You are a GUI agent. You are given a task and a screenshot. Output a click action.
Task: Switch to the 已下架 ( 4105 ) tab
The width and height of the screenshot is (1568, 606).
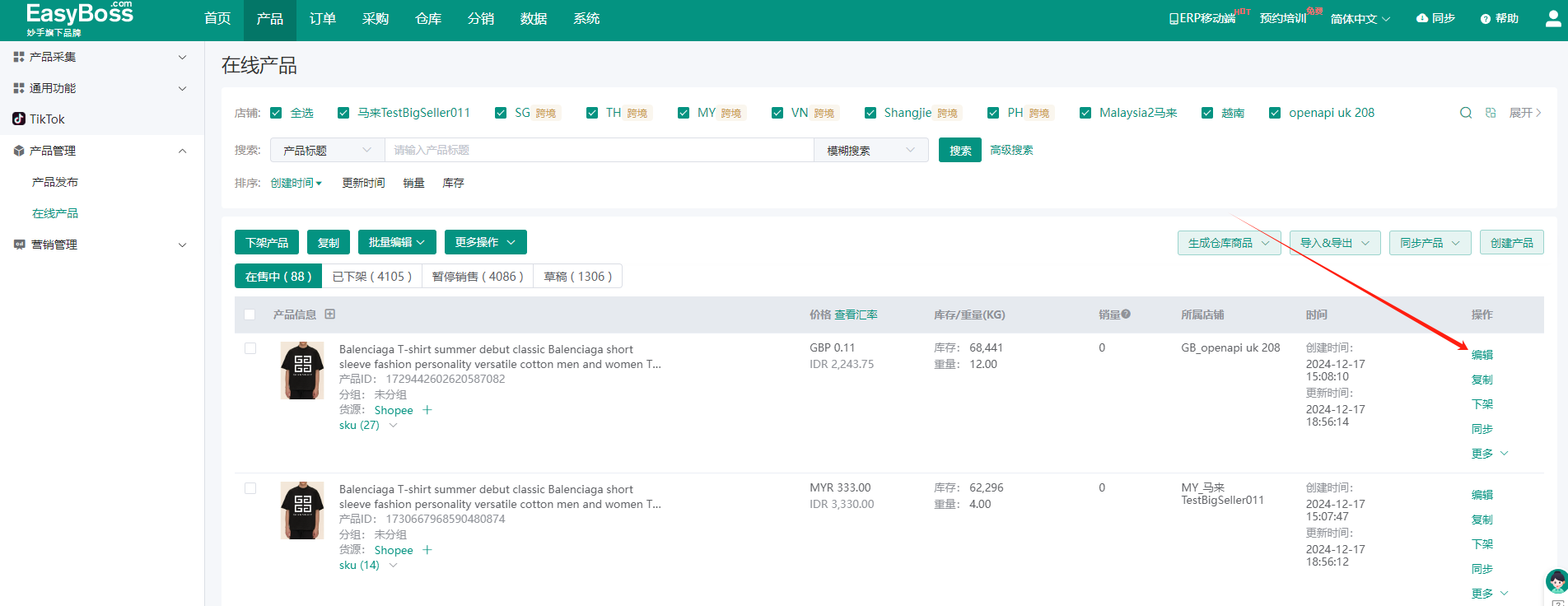click(372, 277)
